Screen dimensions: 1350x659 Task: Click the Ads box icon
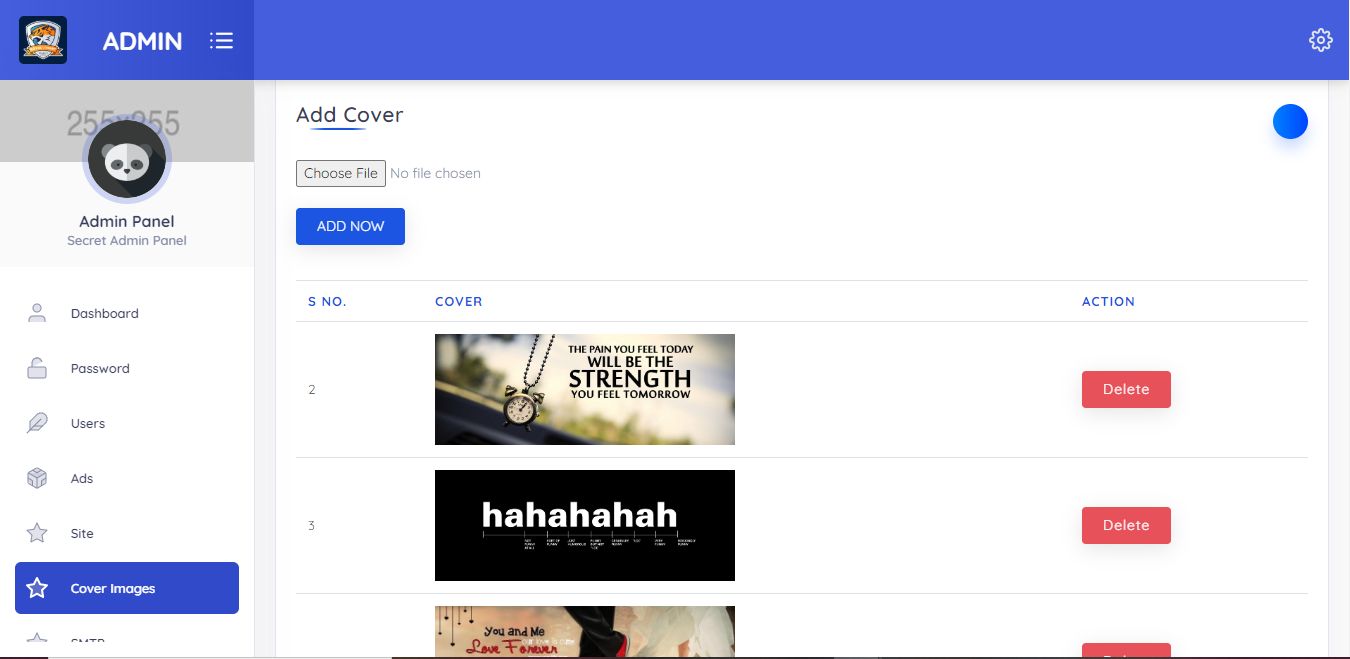coord(37,478)
